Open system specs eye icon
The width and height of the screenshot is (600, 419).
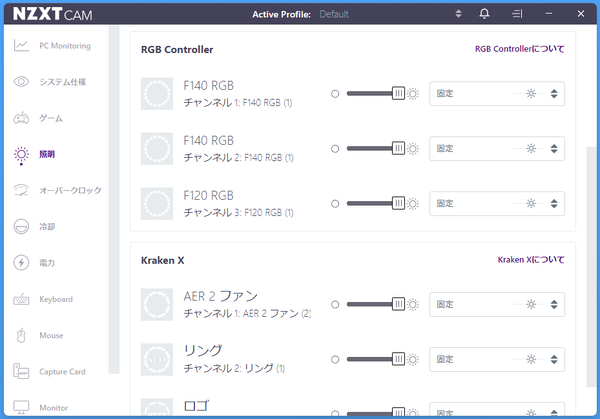point(21,82)
